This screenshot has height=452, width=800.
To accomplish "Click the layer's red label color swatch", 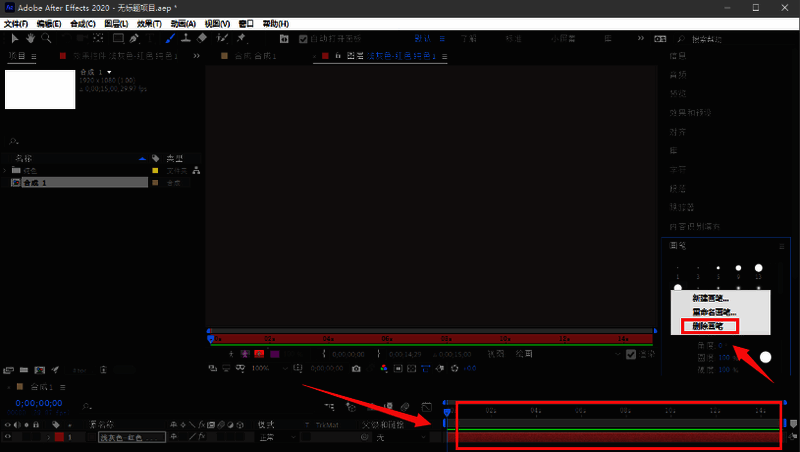I will tap(59, 438).
